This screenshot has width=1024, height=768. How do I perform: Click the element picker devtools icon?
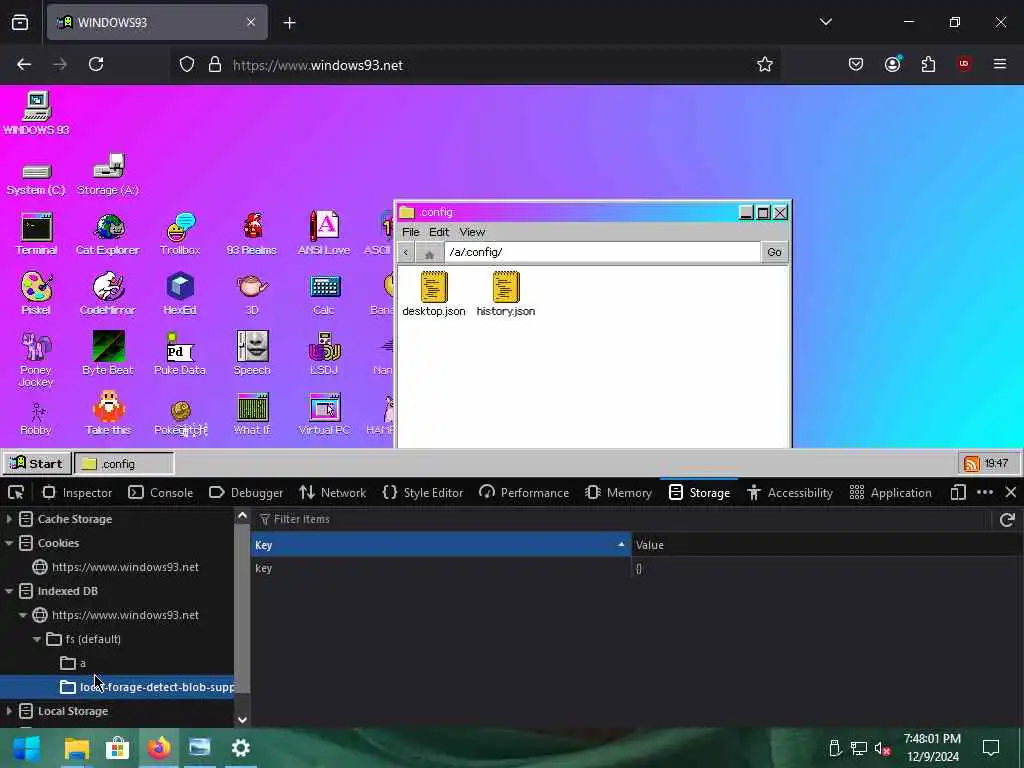tap(16, 492)
